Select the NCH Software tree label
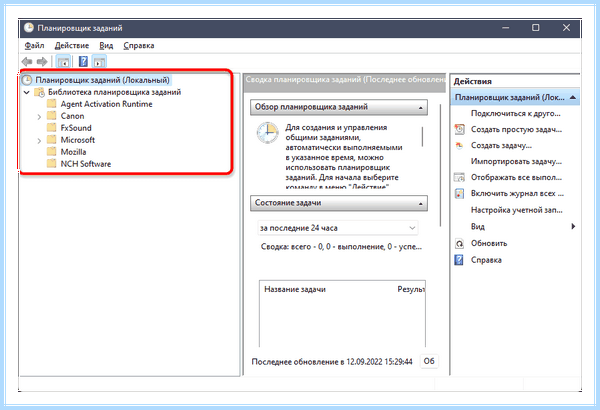 pyautogui.click(x=86, y=164)
